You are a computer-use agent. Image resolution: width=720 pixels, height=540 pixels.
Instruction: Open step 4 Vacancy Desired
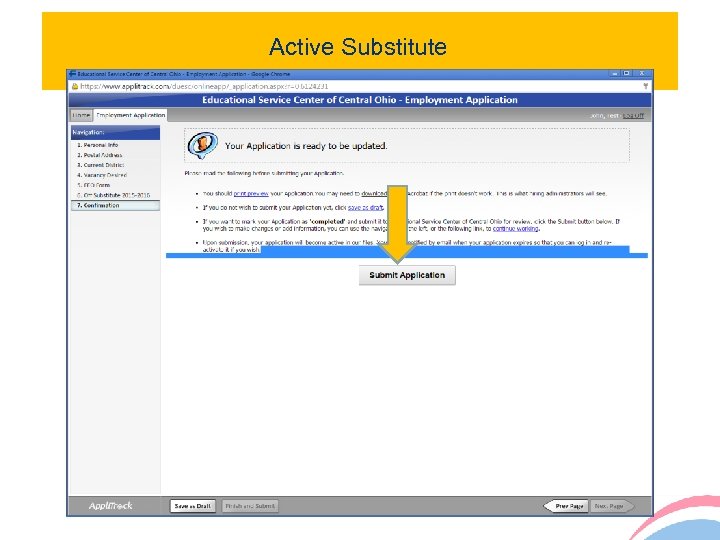point(102,175)
